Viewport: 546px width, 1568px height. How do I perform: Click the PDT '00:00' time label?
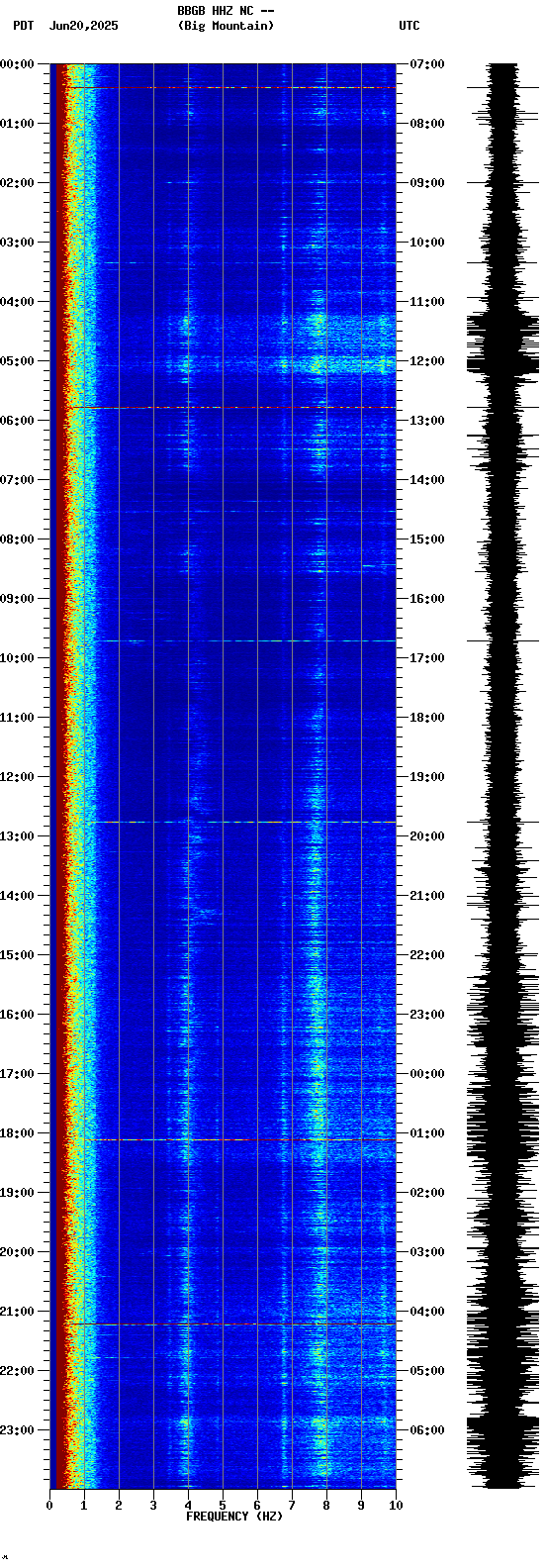tap(17, 64)
